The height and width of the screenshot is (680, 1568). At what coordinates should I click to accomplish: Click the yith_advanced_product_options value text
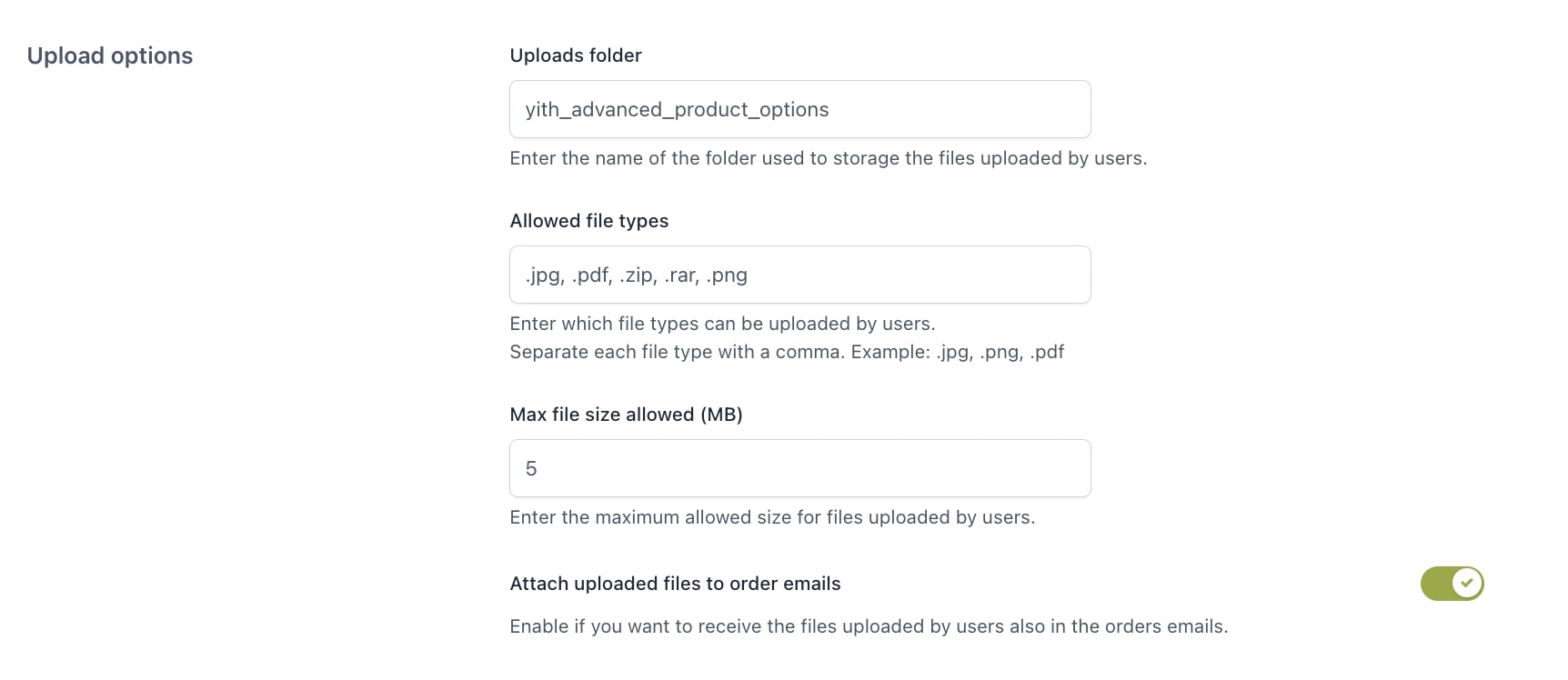click(x=677, y=110)
